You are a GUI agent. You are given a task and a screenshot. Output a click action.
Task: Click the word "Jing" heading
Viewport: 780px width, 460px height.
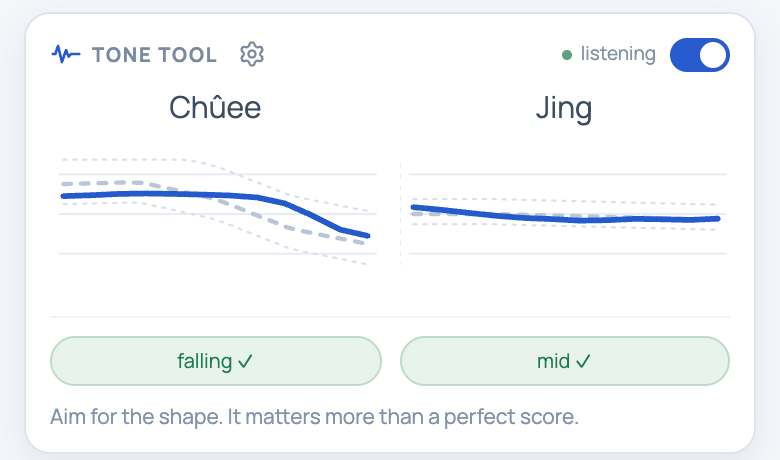pos(564,109)
